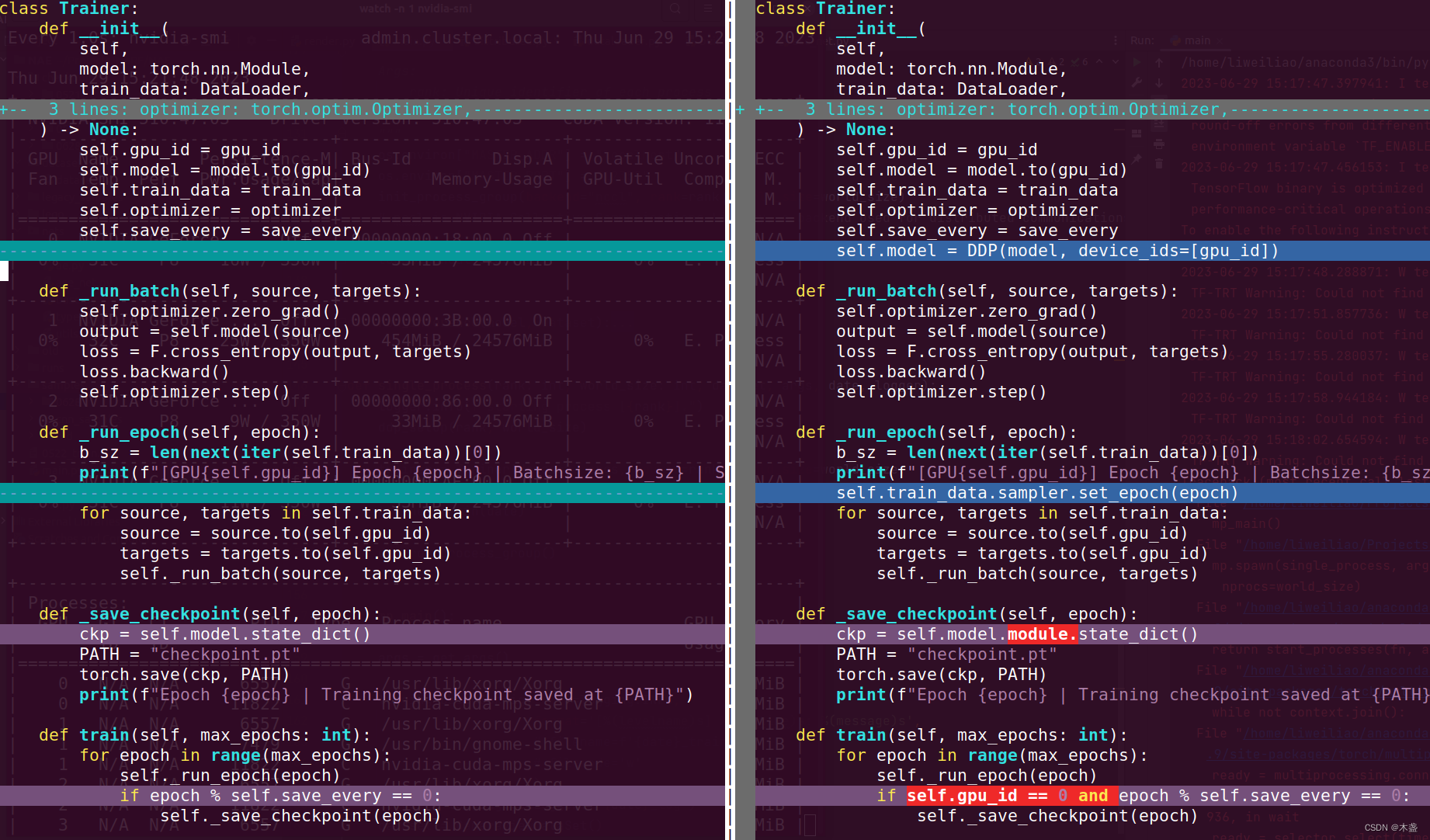Click 'loss = F.cross_entropy(output, targets)' in left pane
This screenshot has height=840, width=1430.
click(x=276, y=352)
